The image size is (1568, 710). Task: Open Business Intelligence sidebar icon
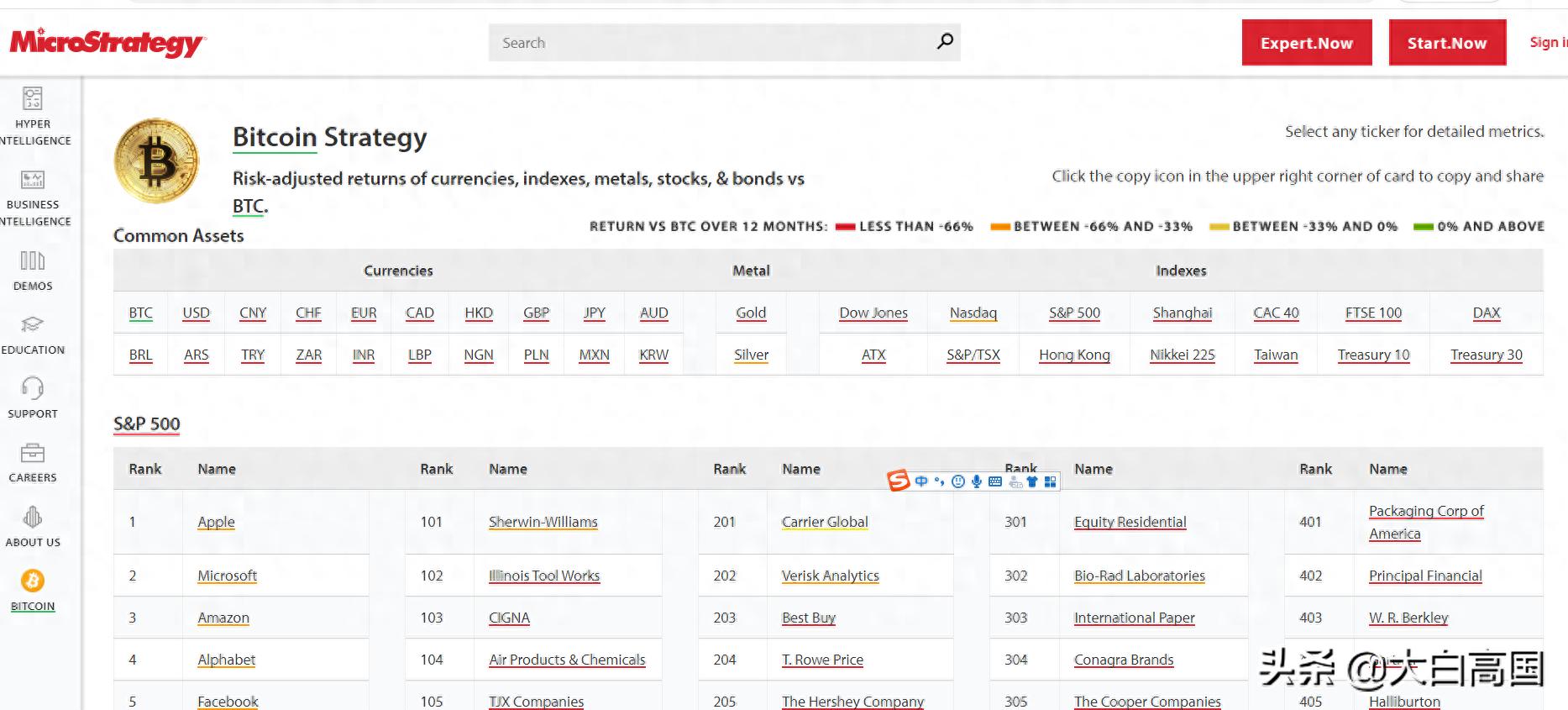[x=33, y=179]
